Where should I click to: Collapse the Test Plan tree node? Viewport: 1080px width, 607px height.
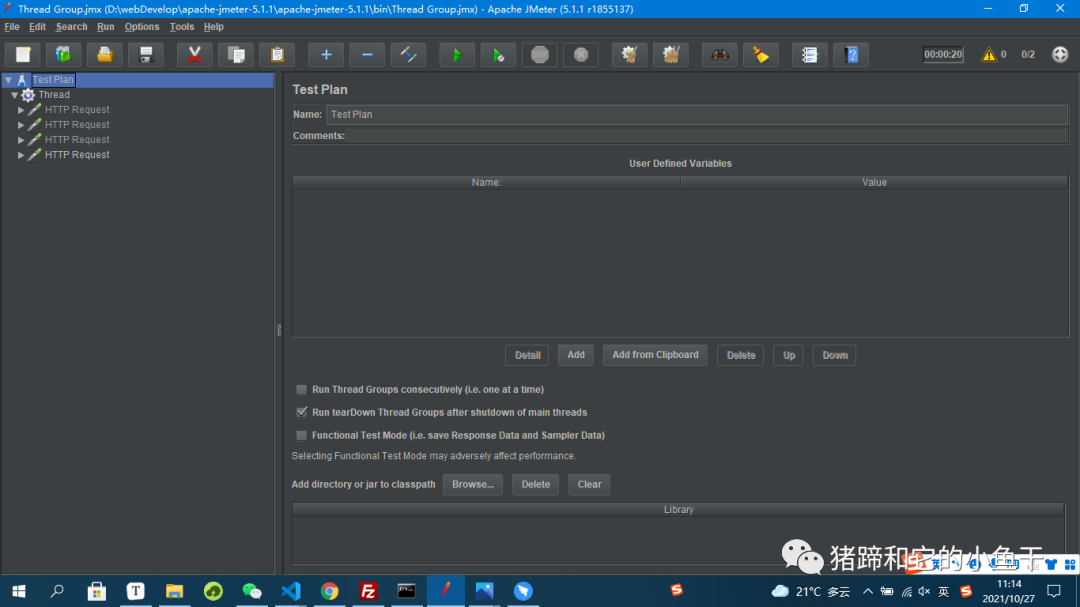pyautogui.click(x=8, y=80)
